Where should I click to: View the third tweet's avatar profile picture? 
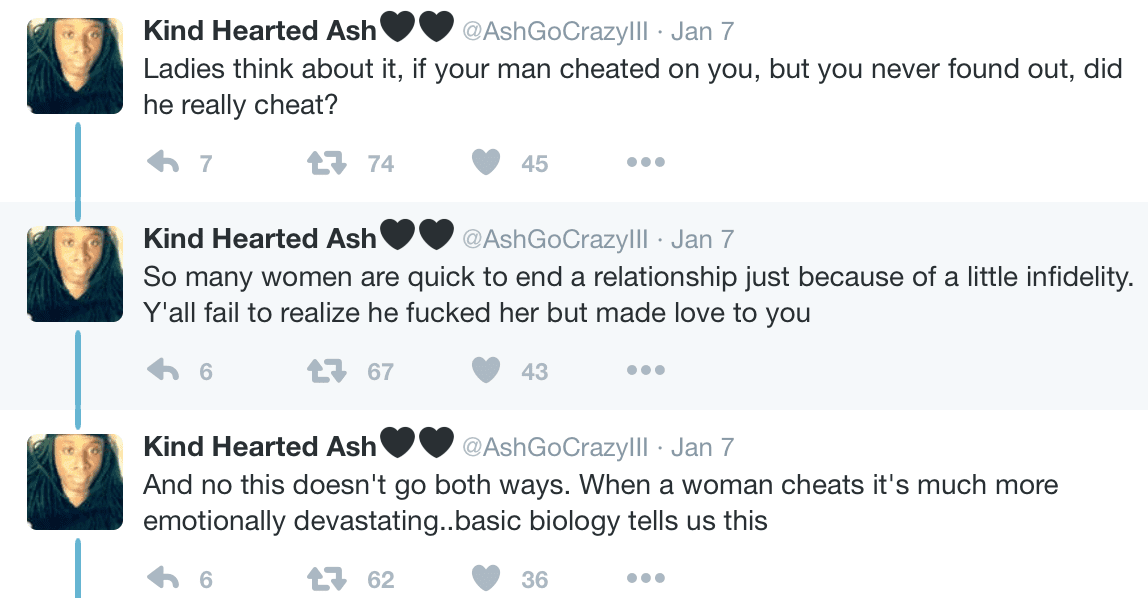click(75, 482)
